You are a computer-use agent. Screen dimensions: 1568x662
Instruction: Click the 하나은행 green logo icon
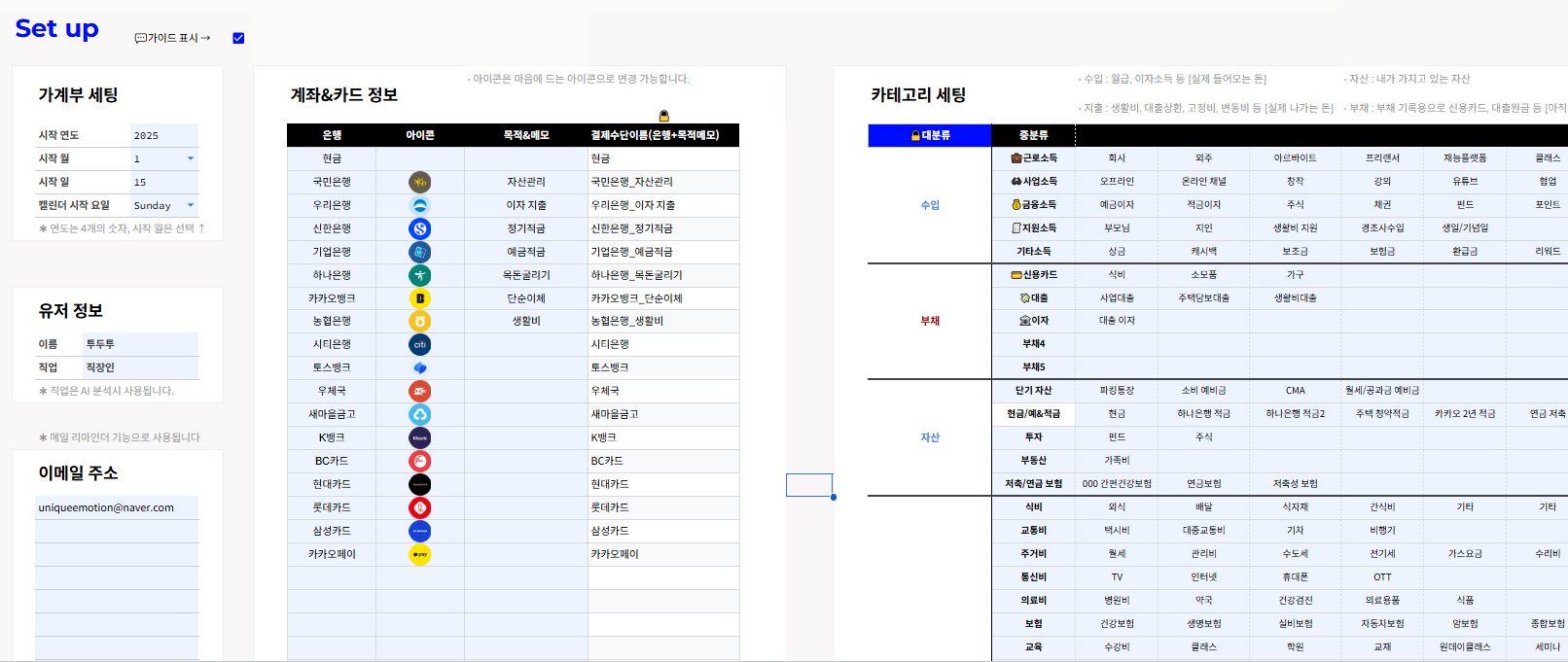click(420, 275)
